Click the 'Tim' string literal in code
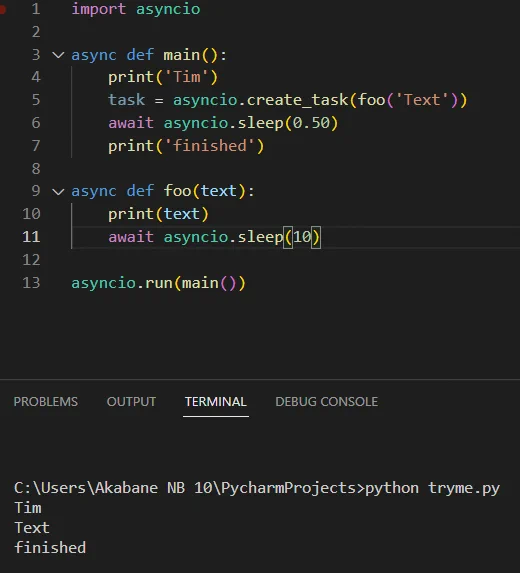The height and width of the screenshot is (573, 520). pyautogui.click(x=187, y=77)
